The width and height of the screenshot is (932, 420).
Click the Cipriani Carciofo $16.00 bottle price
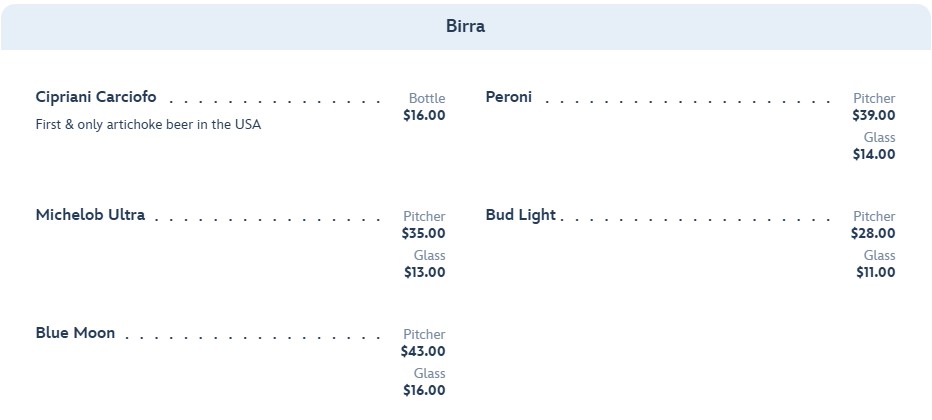click(424, 115)
